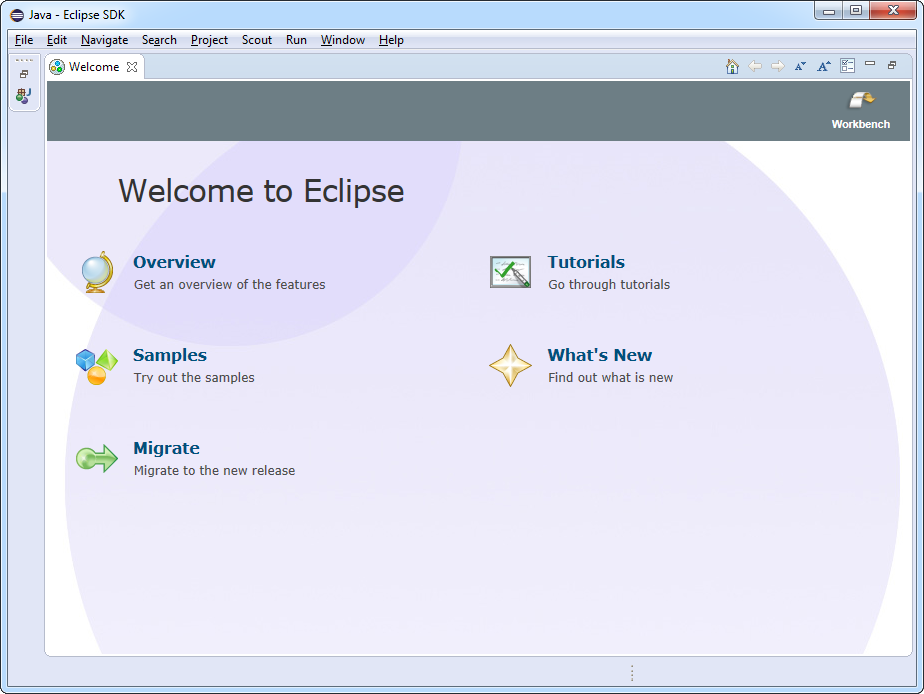
Task: Click the 'Welcome to Eclipse' heading
Action: point(262,191)
